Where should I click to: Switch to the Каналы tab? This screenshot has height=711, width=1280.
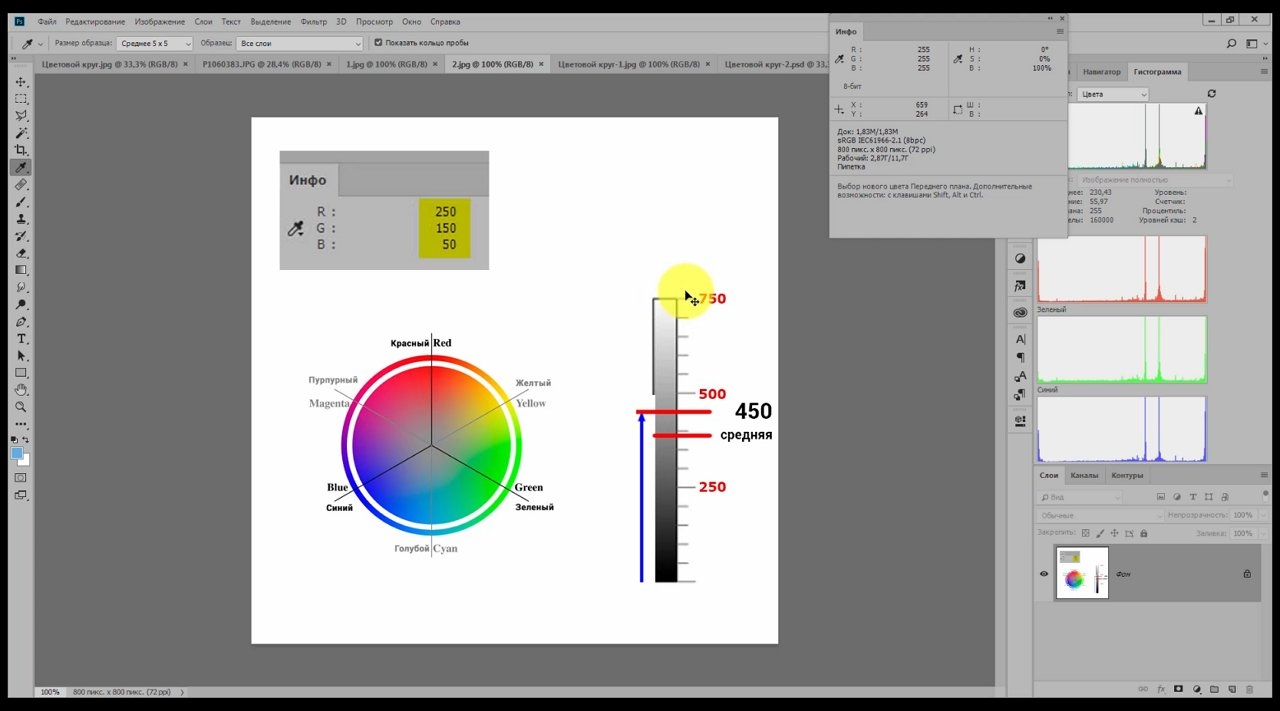coord(1083,476)
